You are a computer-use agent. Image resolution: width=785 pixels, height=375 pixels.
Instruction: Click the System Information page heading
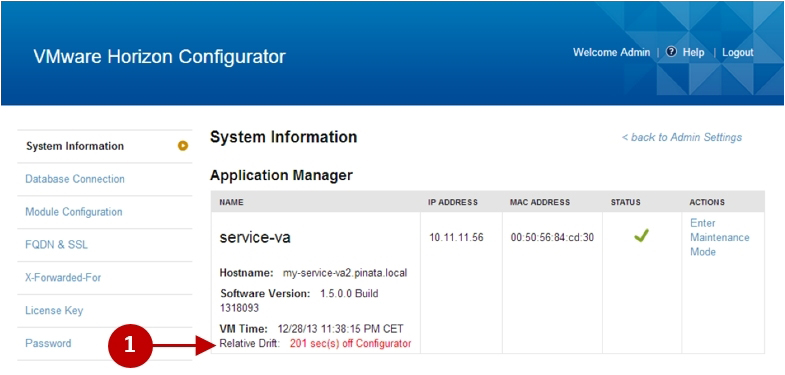[283, 137]
